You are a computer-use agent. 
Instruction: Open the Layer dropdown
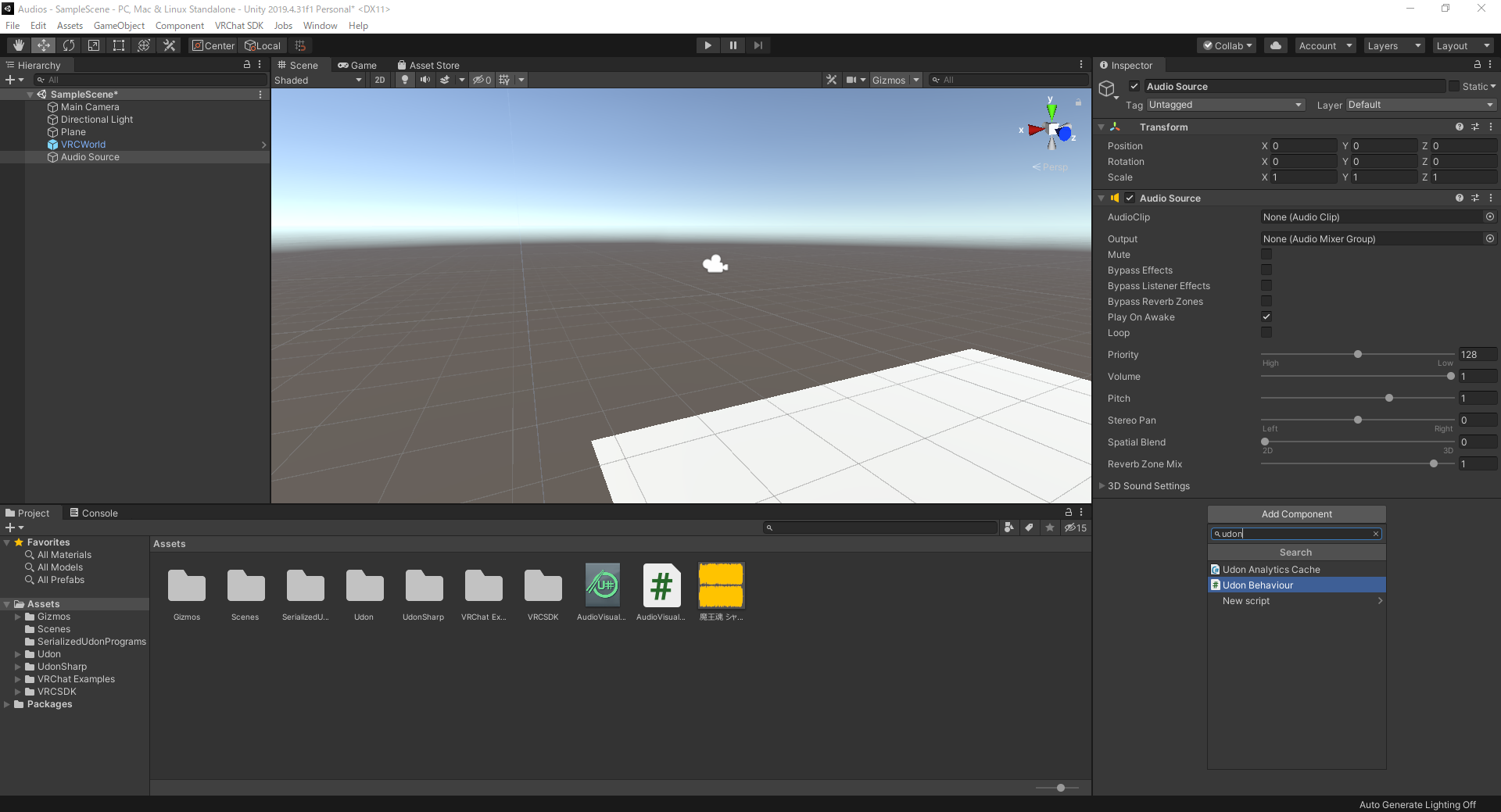(1420, 105)
